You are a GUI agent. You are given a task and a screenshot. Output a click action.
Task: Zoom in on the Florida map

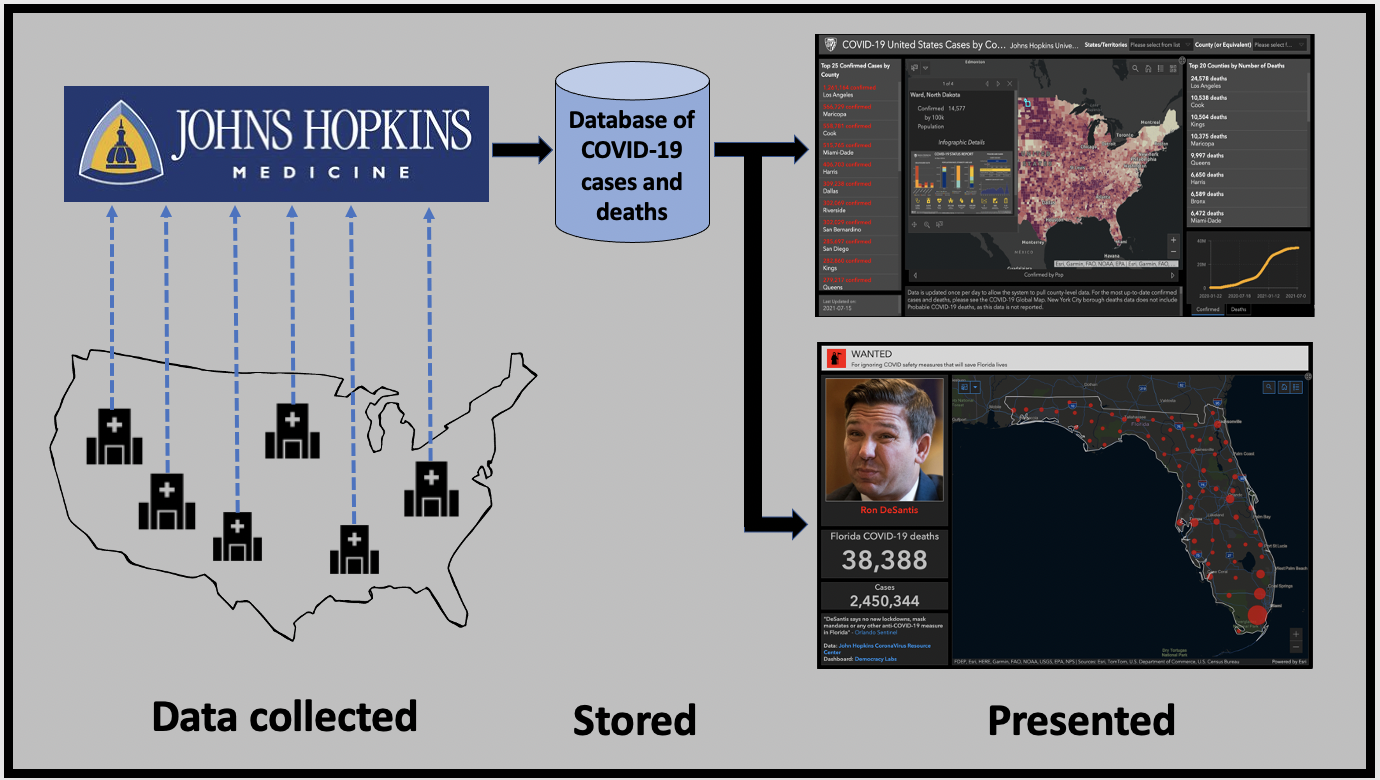click(x=1296, y=634)
